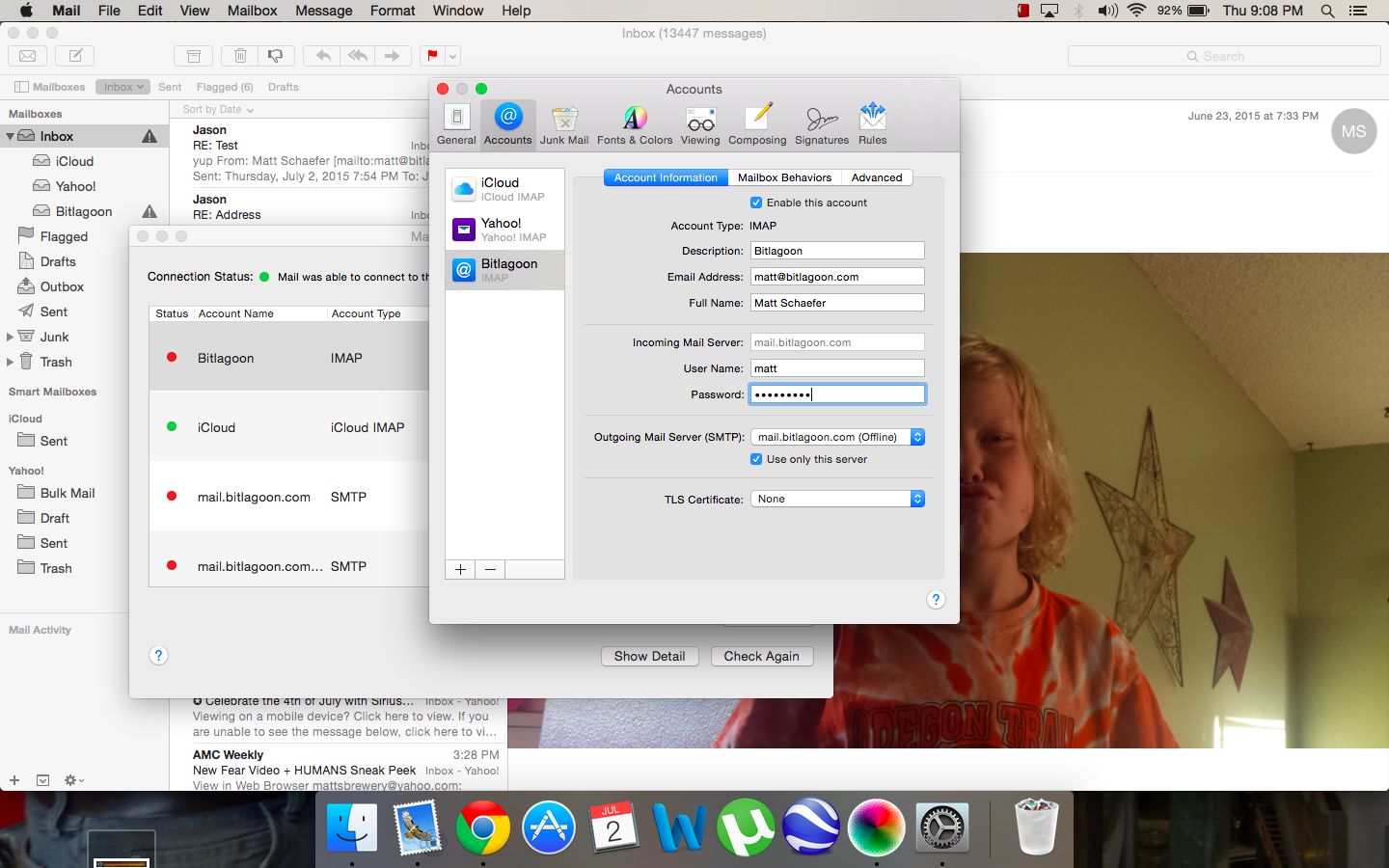The height and width of the screenshot is (868, 1389).
Task: Open Composing preferences
Action: pos(757,124)
